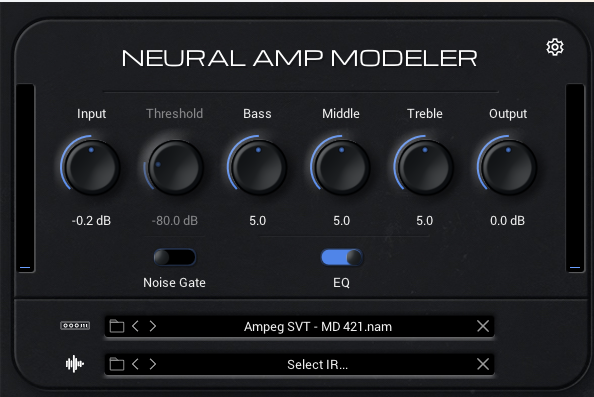Click the Threshold label

(x=175, y=114)
